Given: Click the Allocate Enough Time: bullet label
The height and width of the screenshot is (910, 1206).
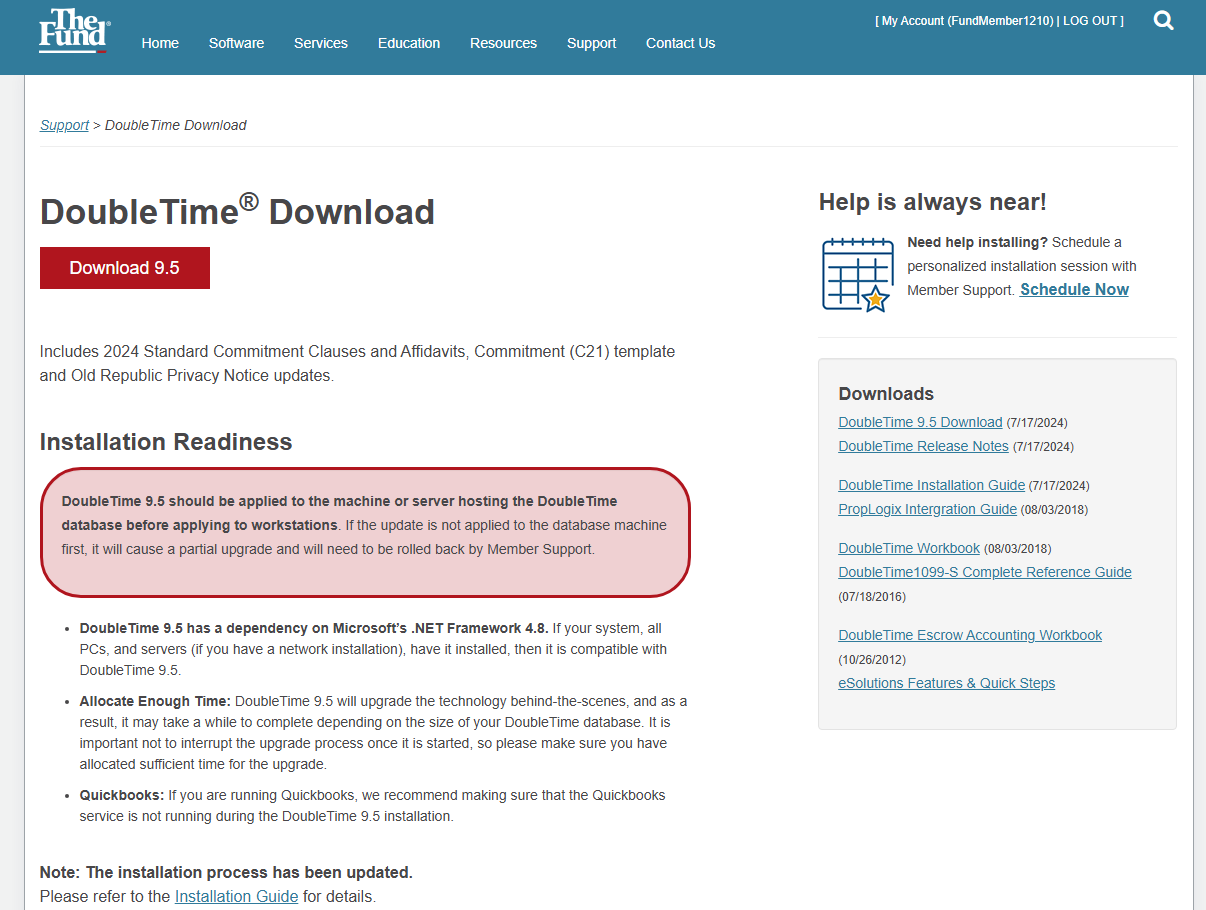Looking at the screenshot, I should 156,701.
